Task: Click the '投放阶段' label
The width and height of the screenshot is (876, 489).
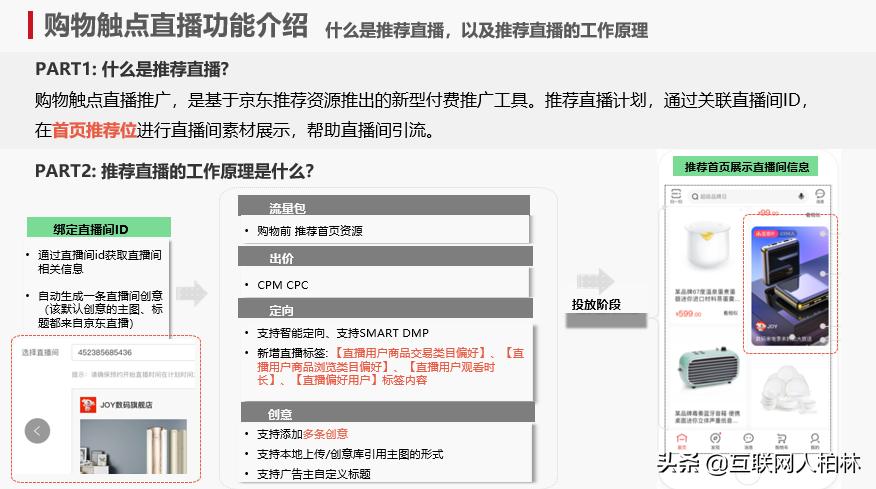Action: click(x=596, y=305)
